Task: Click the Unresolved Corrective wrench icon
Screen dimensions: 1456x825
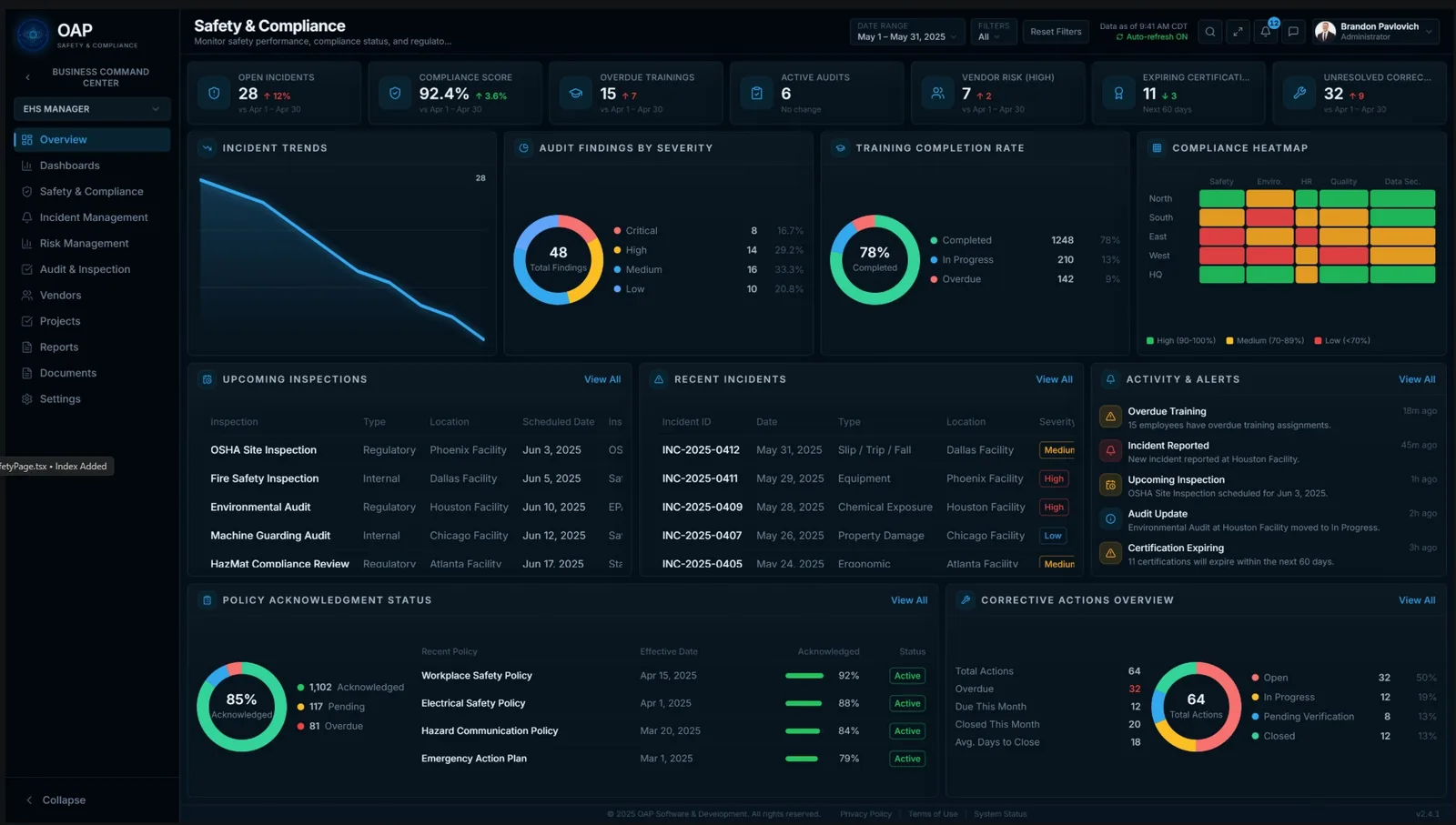Action: point(1299,93)
